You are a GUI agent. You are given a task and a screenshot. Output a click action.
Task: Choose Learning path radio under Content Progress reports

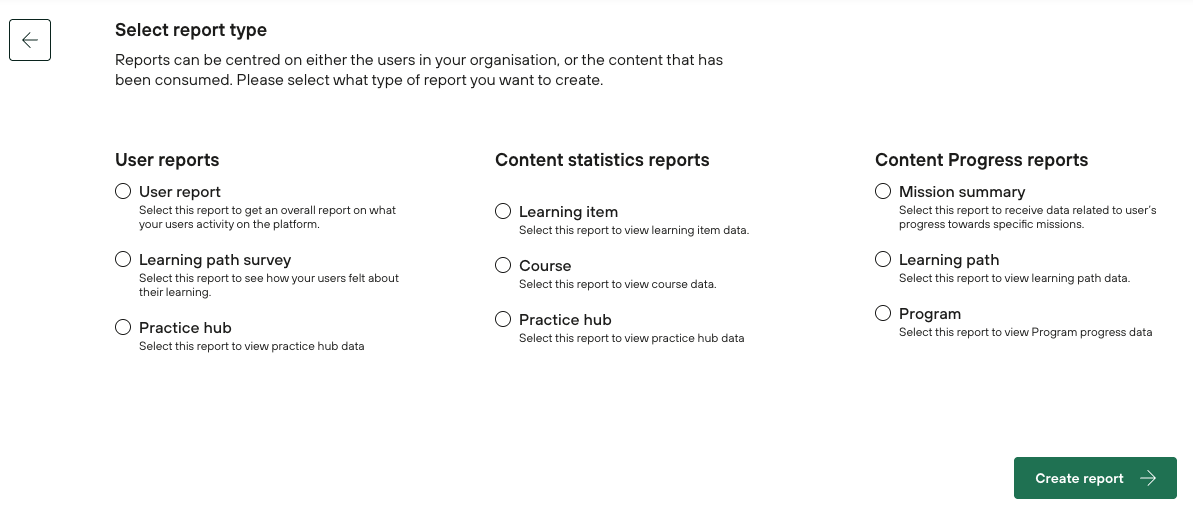pyautogui.click(x=883, y=259)
